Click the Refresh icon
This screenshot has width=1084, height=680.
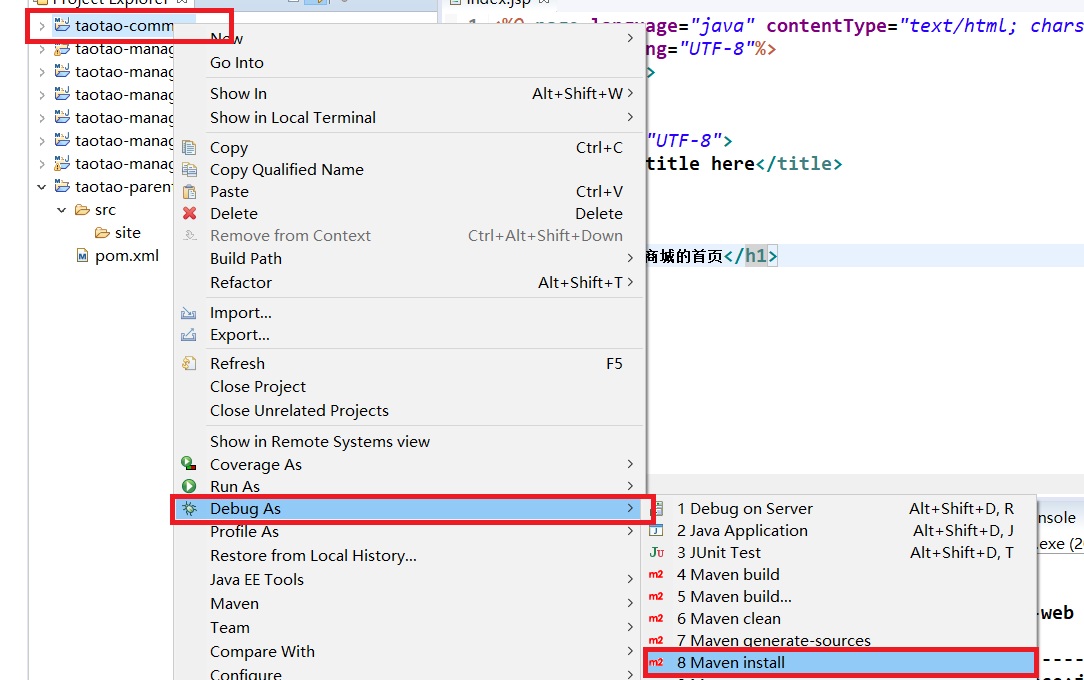[189, 363]
